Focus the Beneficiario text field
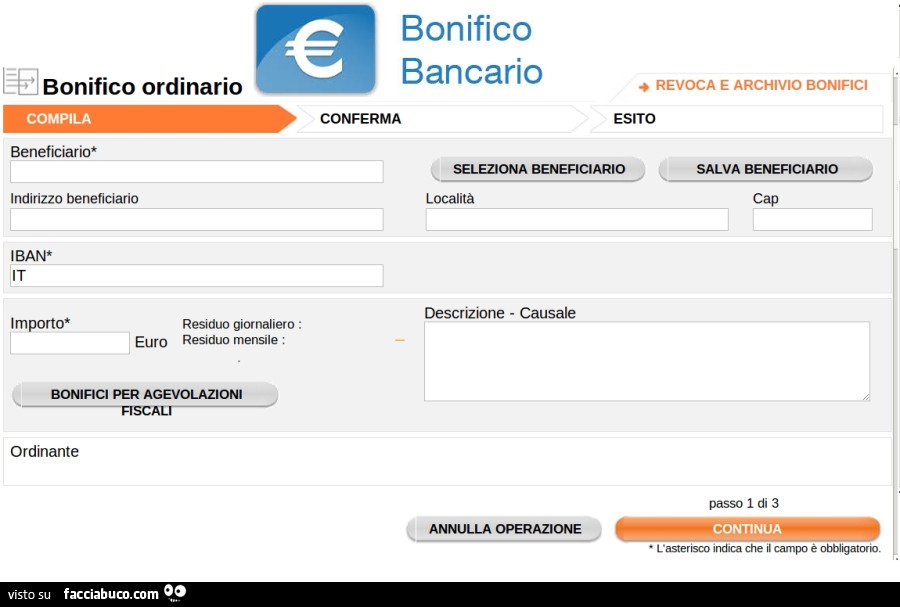Image resolution: width=900 pixels, height=607 pixels. pyautogui.click(x=196, y=172)
